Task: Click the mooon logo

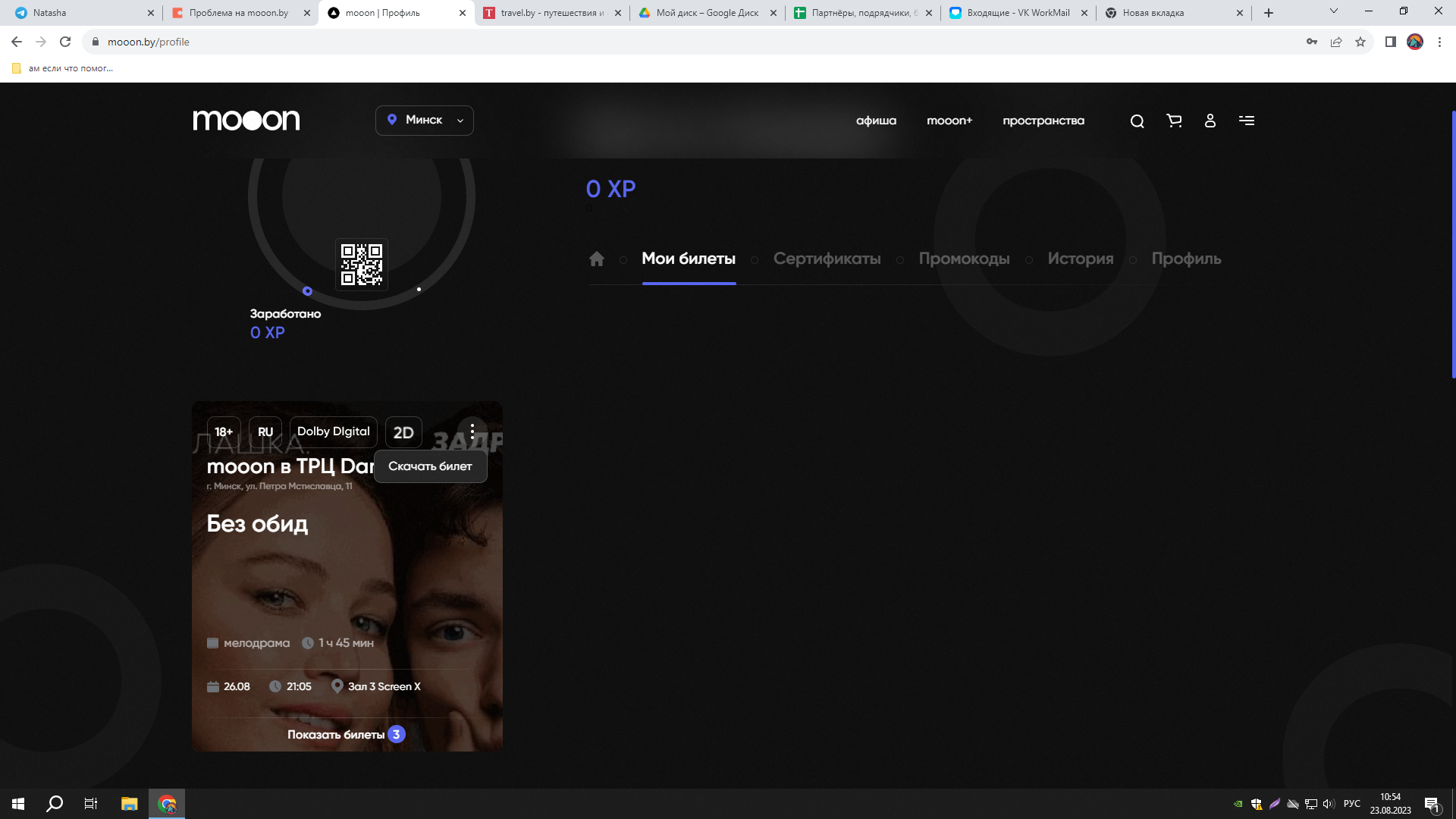Action: pyautogui.click(x=246, y=121)
